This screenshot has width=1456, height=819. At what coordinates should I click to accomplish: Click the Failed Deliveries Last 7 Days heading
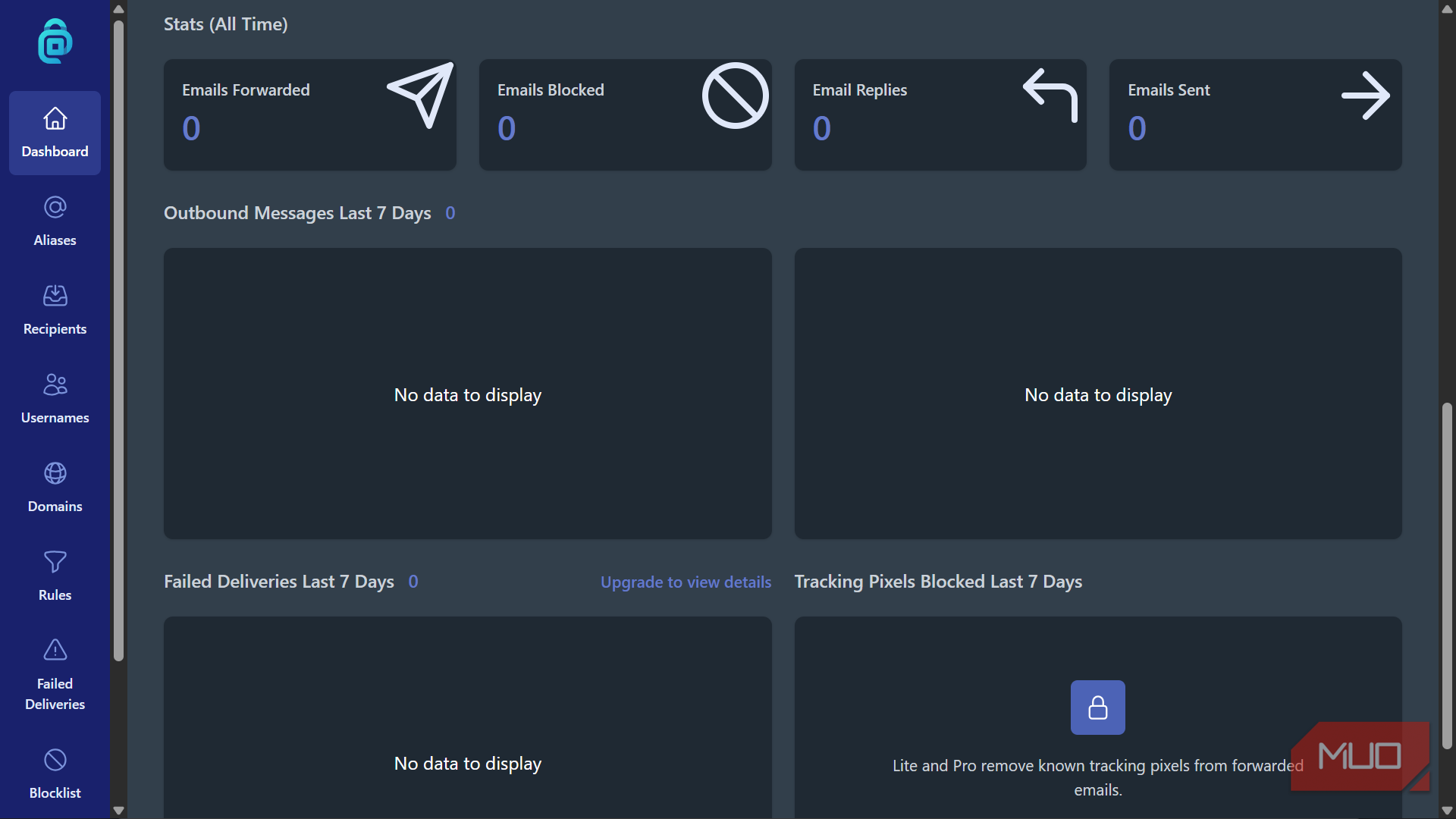(279, 582)
